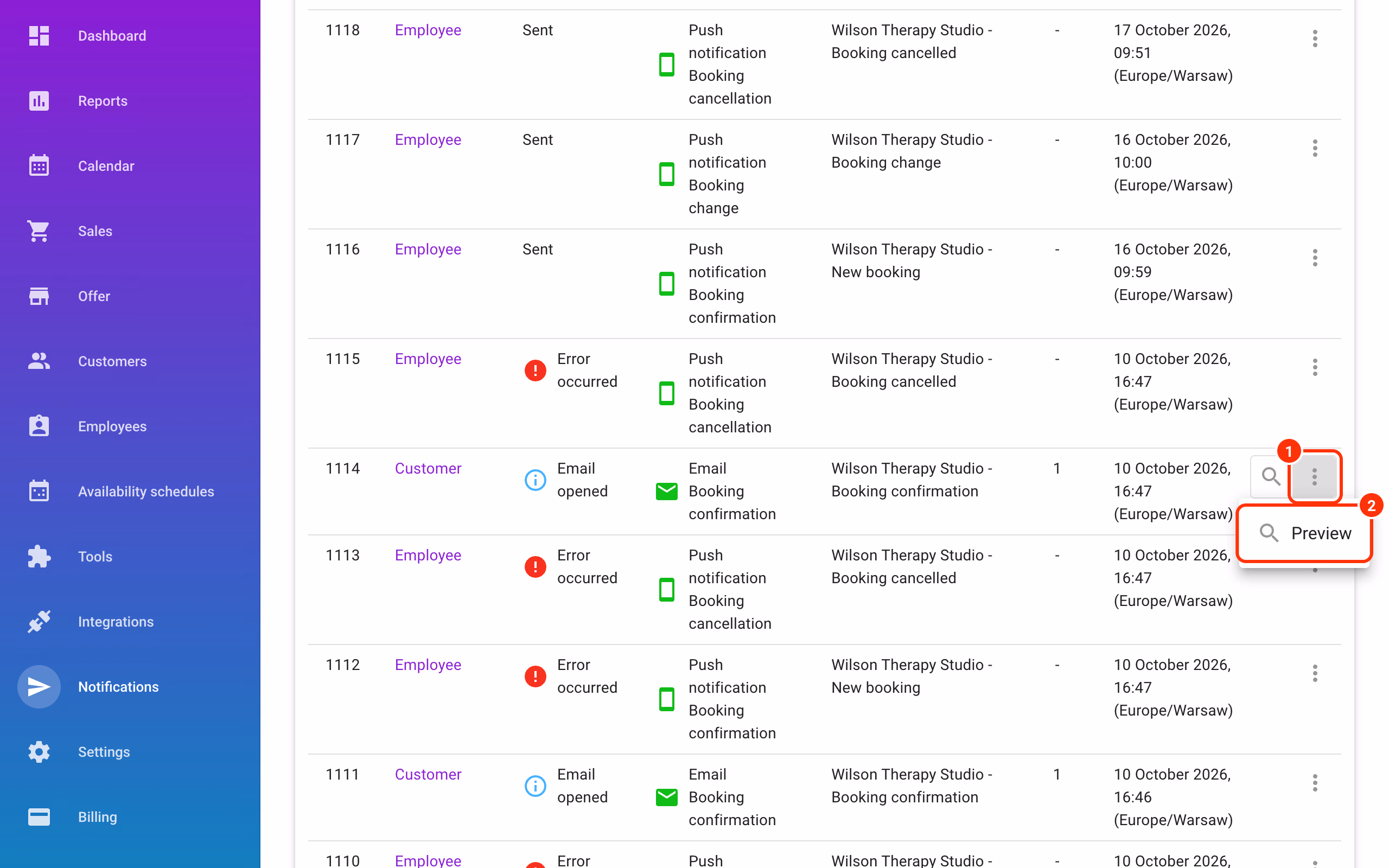1389x868 pixels.
Task: Click green email envelope icon in row 1114
Action: point(666,492)
